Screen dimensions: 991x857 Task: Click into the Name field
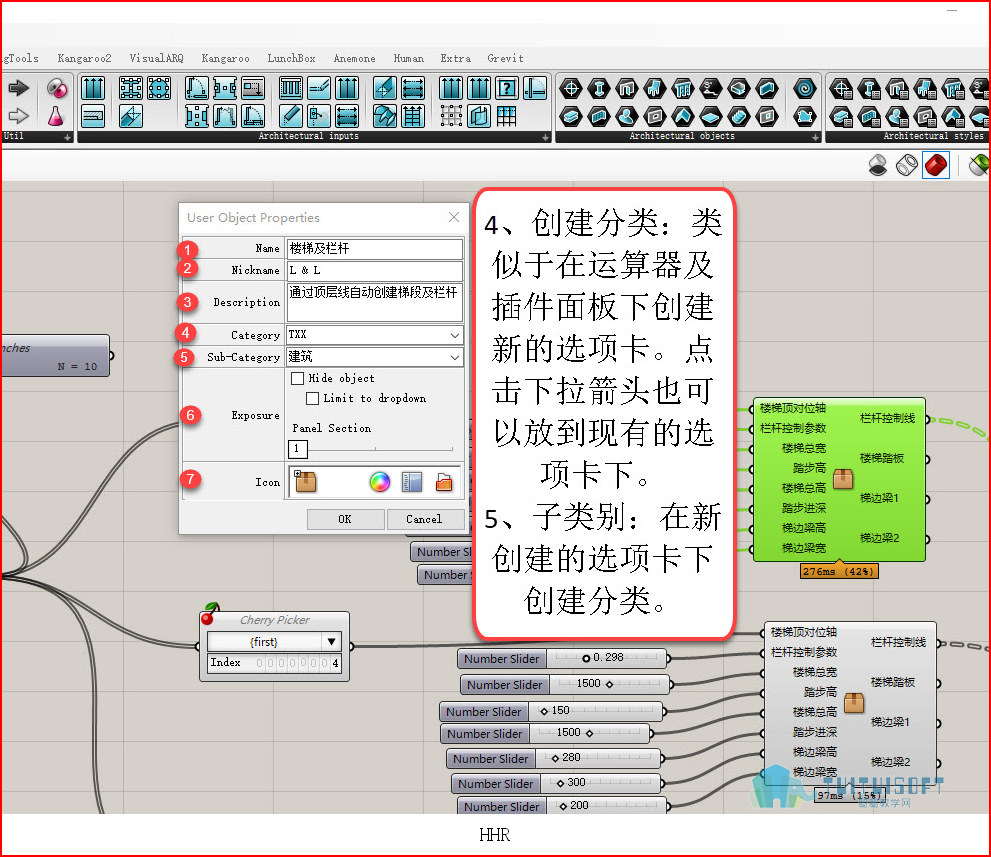coord(374,248)
